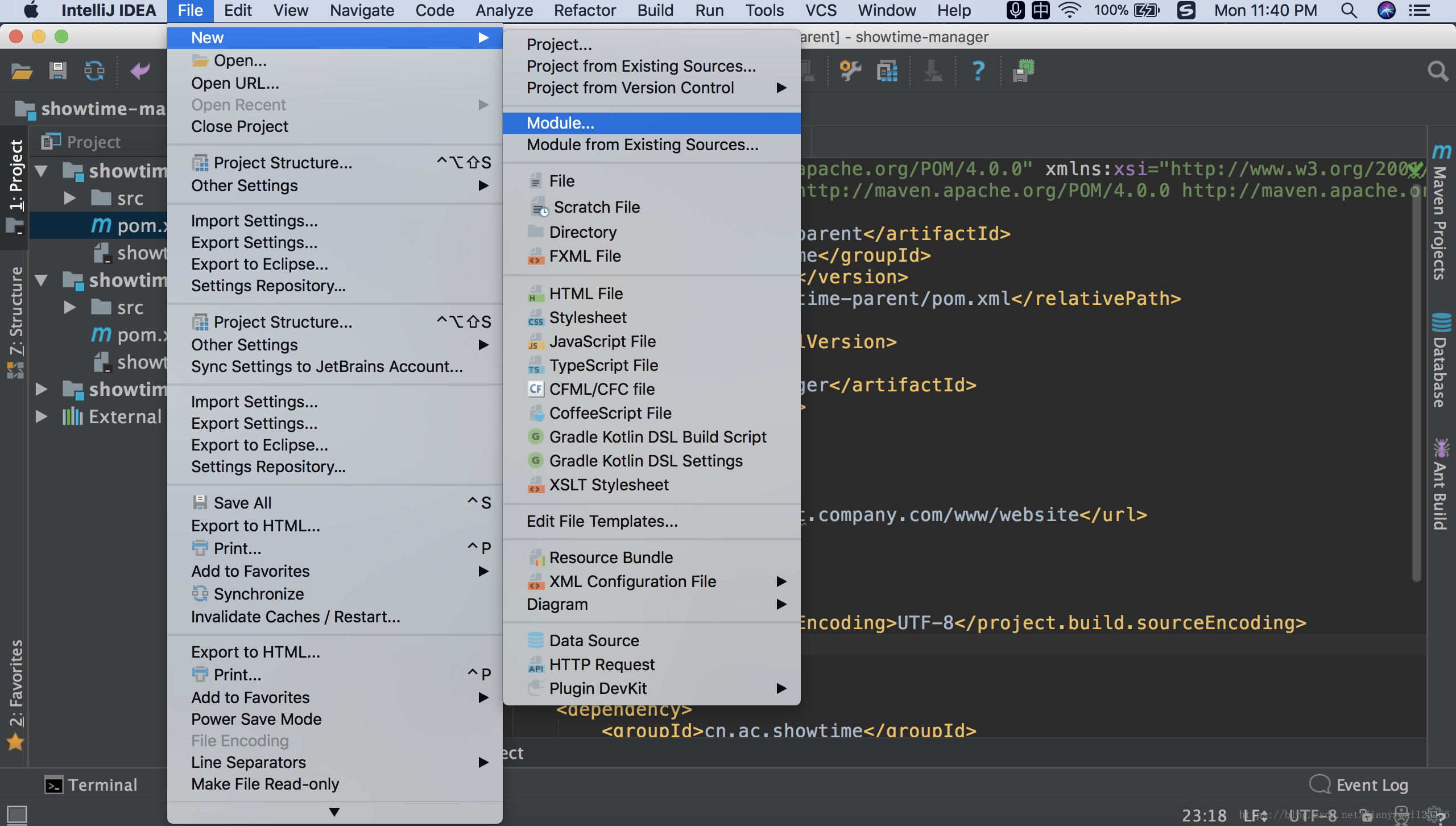Expand the External Libraries tree node
This screenshot has width=1456, height=826.
click(41, 416)
